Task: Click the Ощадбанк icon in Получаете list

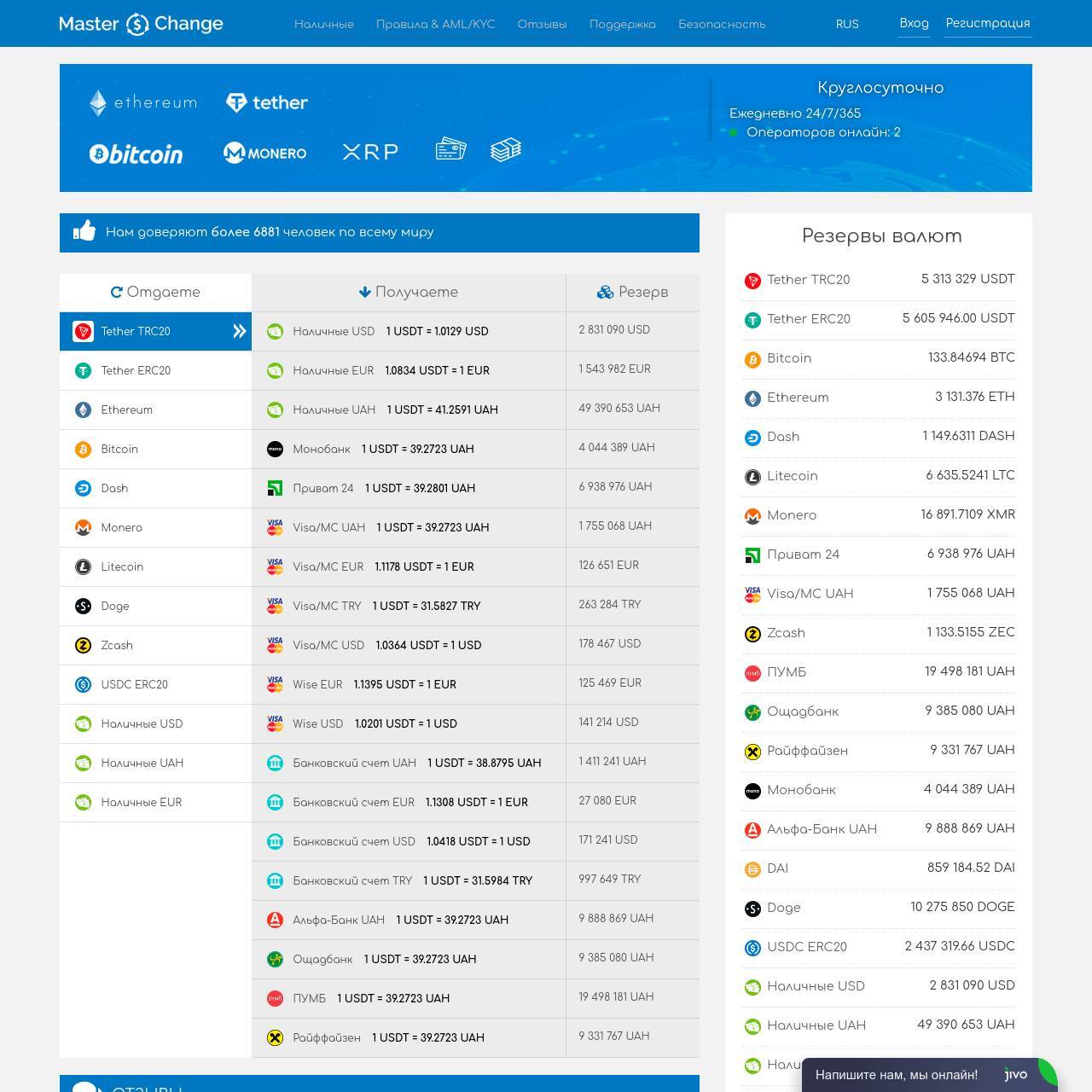Action: 275,959
